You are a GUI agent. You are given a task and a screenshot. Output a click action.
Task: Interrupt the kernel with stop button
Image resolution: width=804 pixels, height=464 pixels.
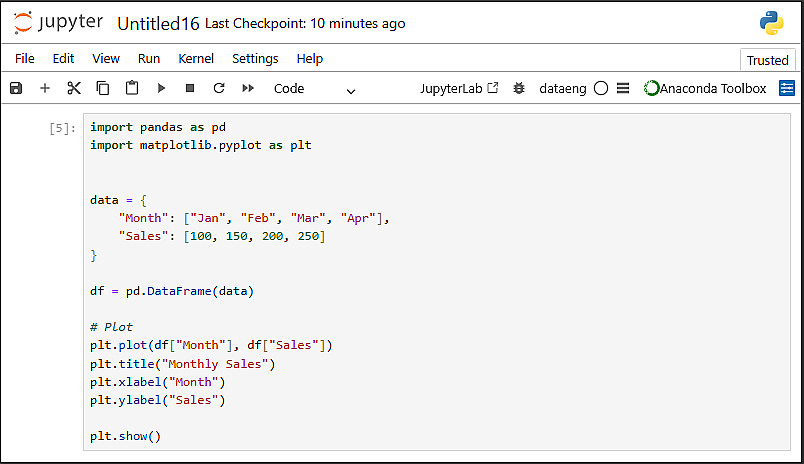(190, 88)
